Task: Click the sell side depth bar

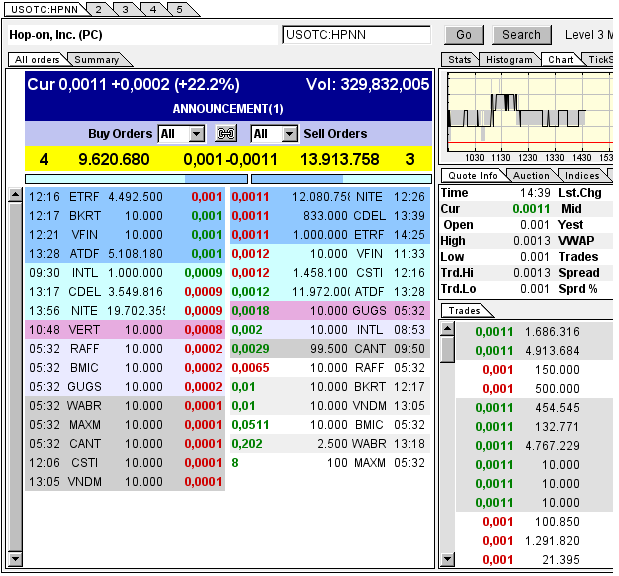Action: 341,179
